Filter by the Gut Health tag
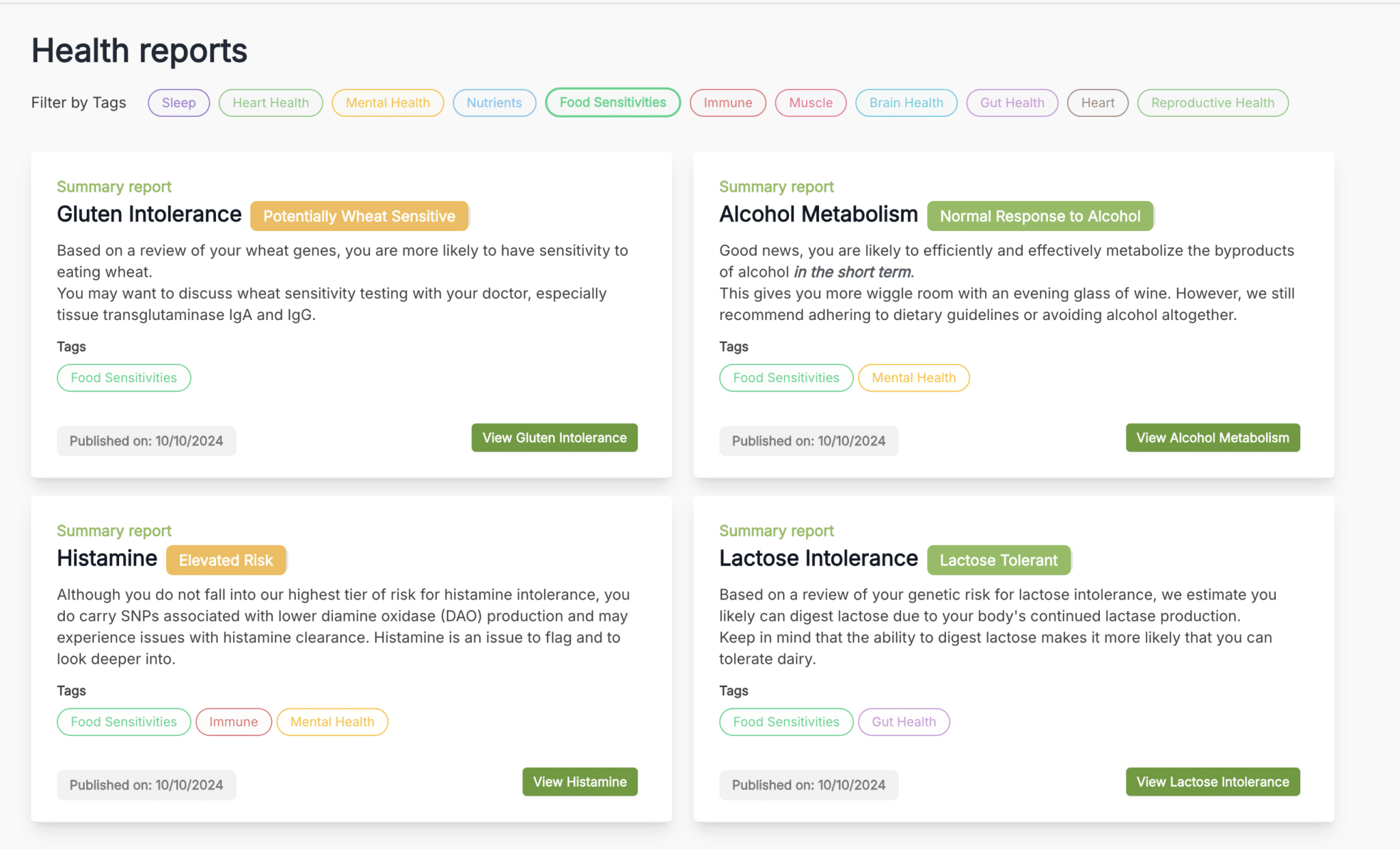The image size is (1400, 849). coord(1012,103)
